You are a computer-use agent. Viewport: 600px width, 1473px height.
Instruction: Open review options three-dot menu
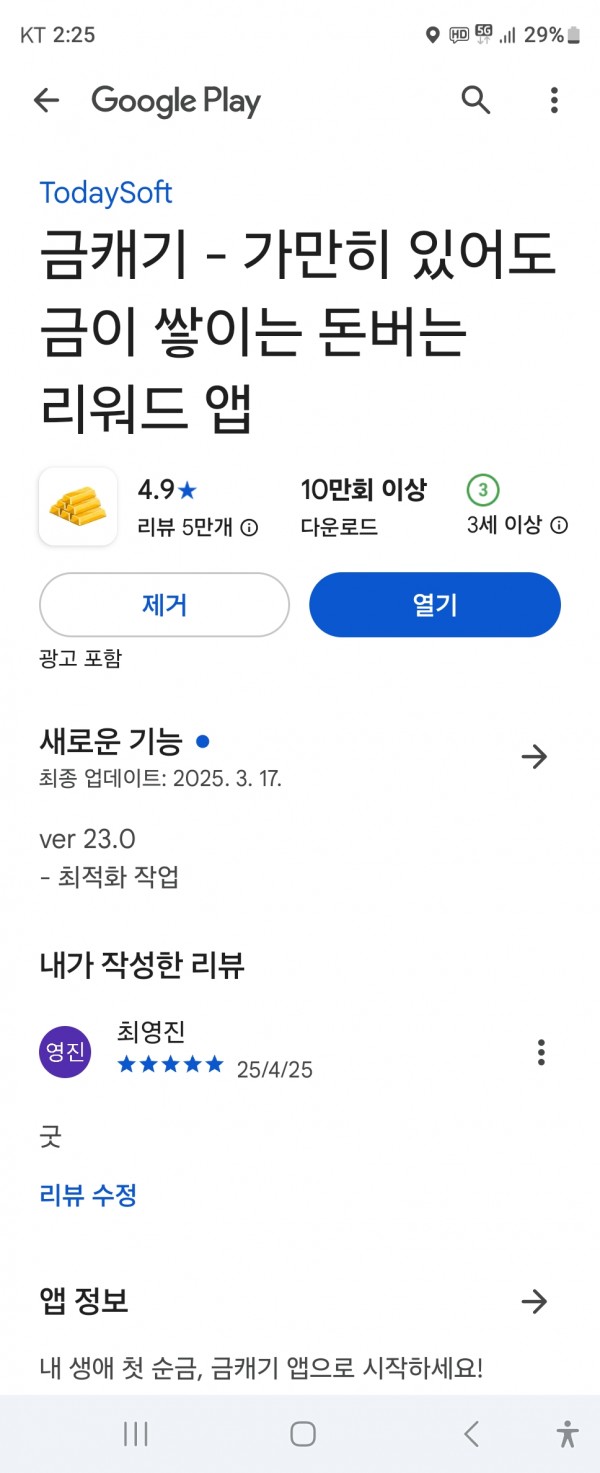coord(541,1052)
